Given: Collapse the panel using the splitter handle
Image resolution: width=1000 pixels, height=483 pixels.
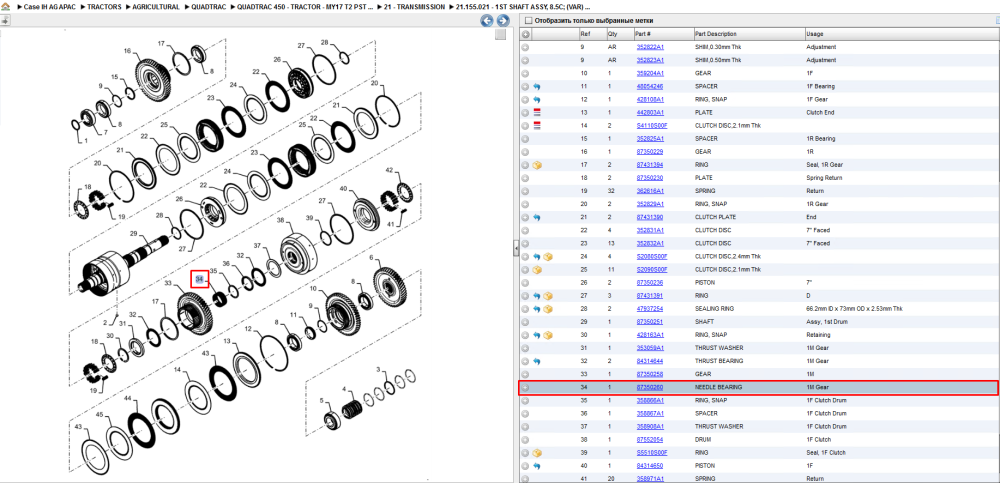Looking at the screenshot, I should 515,250.
